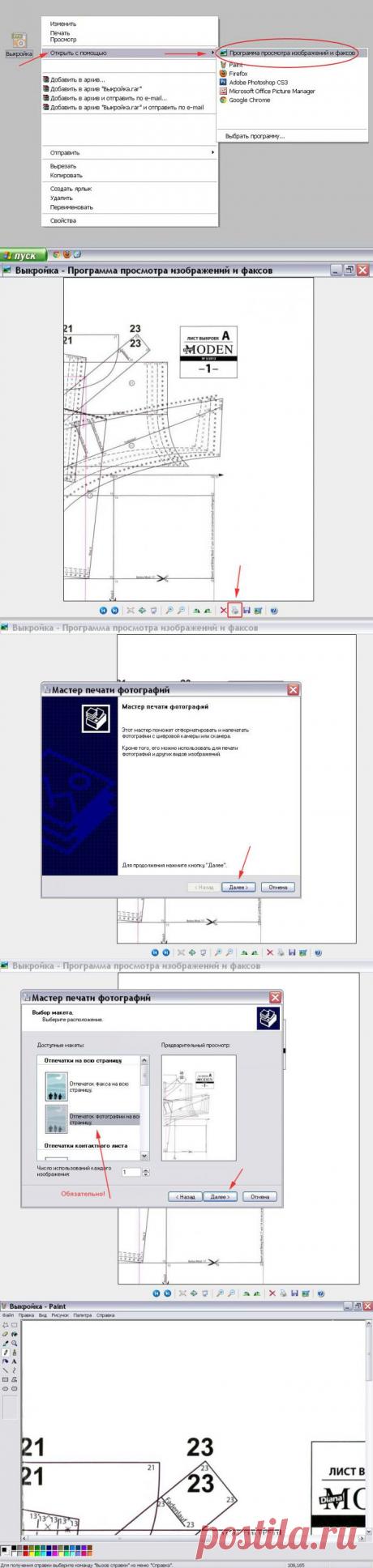The image size is (373, 1568).
Task: Click Далее in the Выбор макета dialog
Action: point(220,1195)
